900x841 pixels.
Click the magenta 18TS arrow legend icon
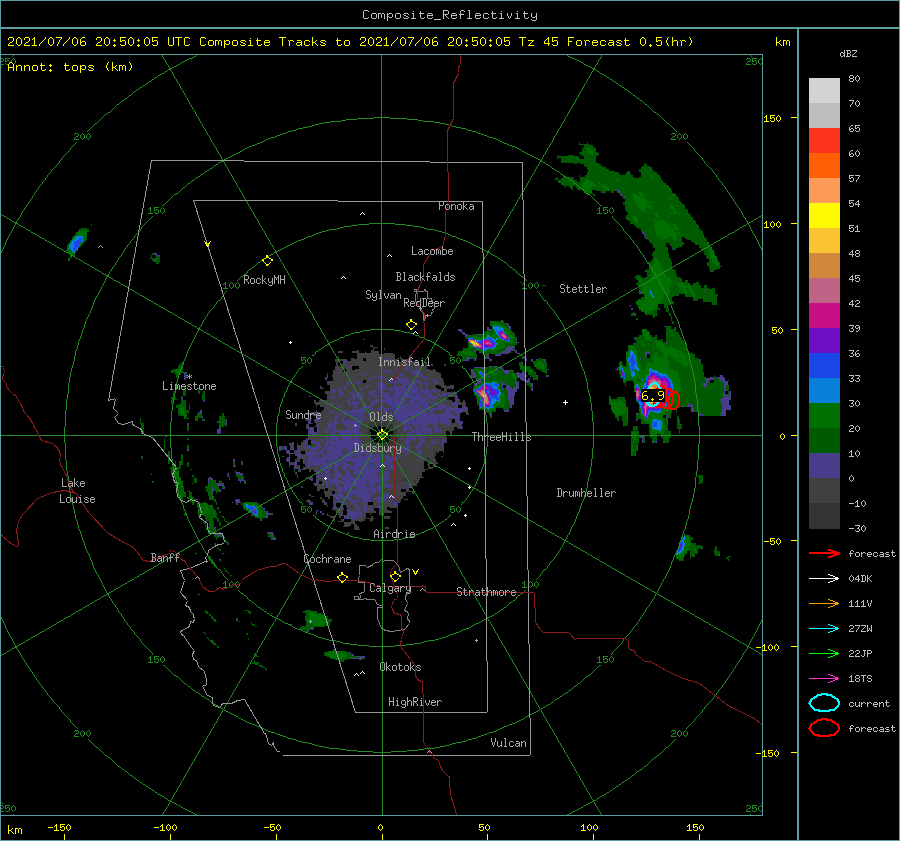pyautogui.click(x=824, y=679)
